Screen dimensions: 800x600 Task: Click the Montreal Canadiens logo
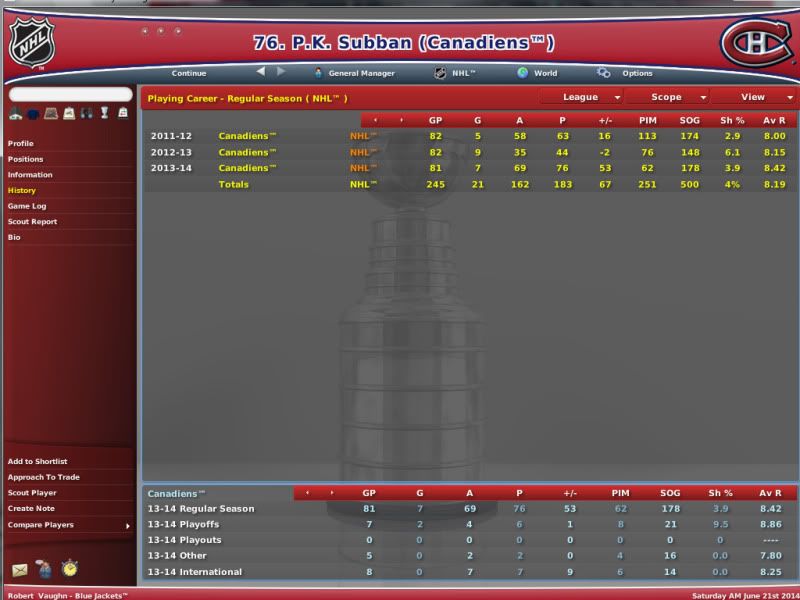757,42
